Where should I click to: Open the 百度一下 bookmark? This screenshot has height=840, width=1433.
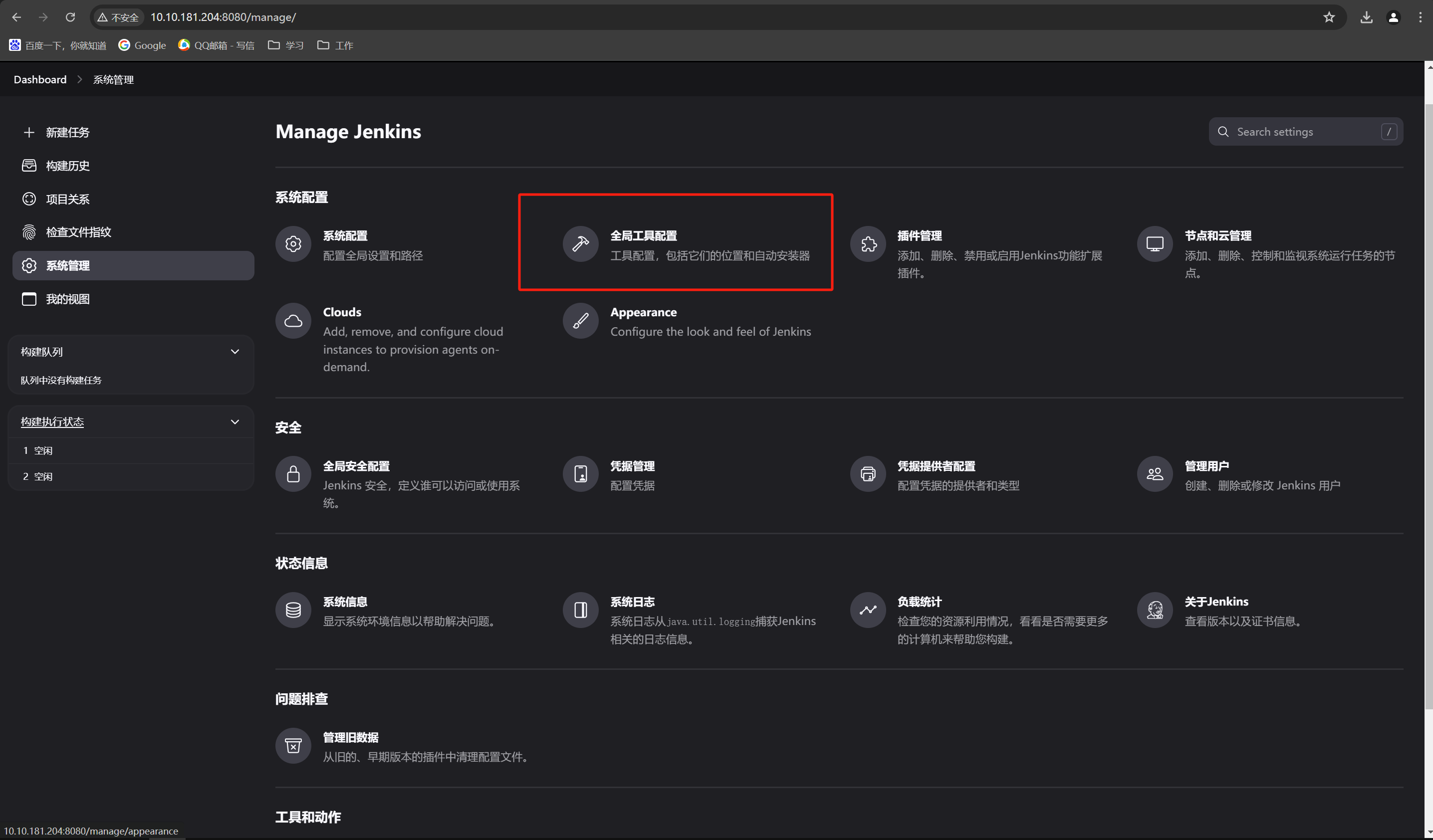click(57, 45)
